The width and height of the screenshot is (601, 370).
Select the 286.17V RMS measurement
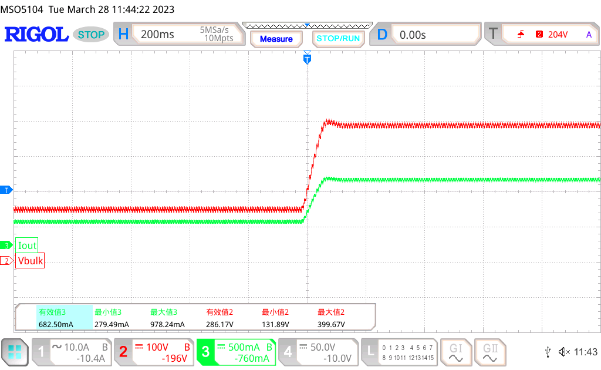pos(220,324)
